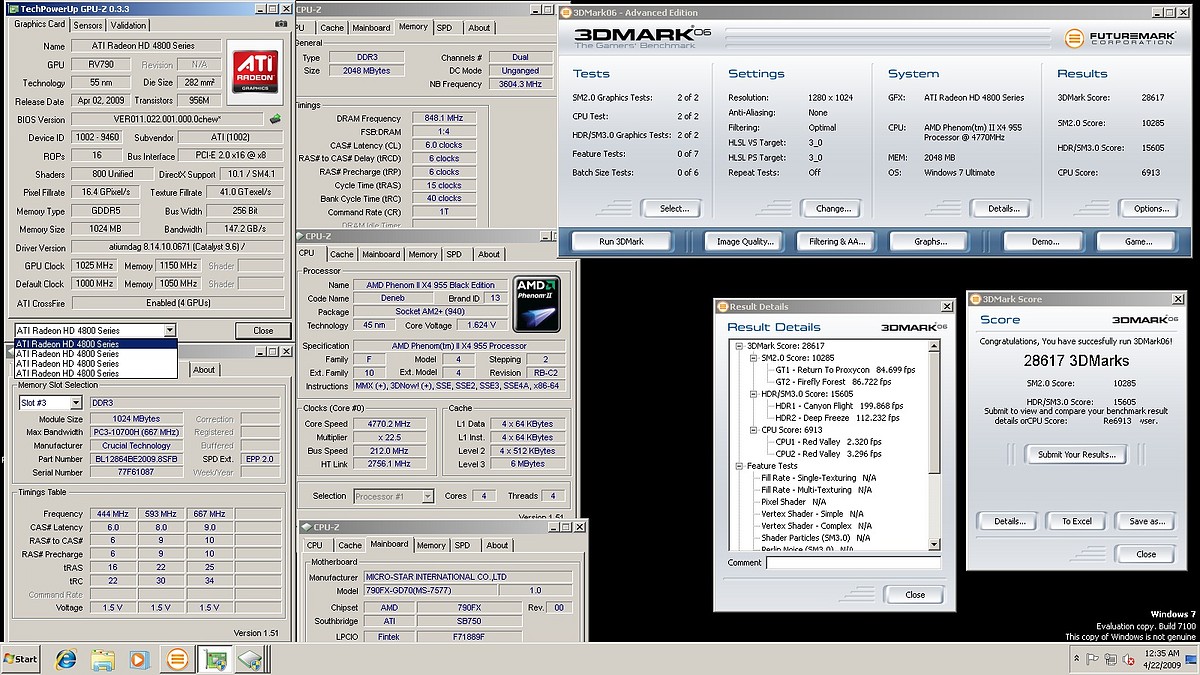Click Result Details scrollbar down arrow
1200x675 pixels.
(x=935, y=545)
